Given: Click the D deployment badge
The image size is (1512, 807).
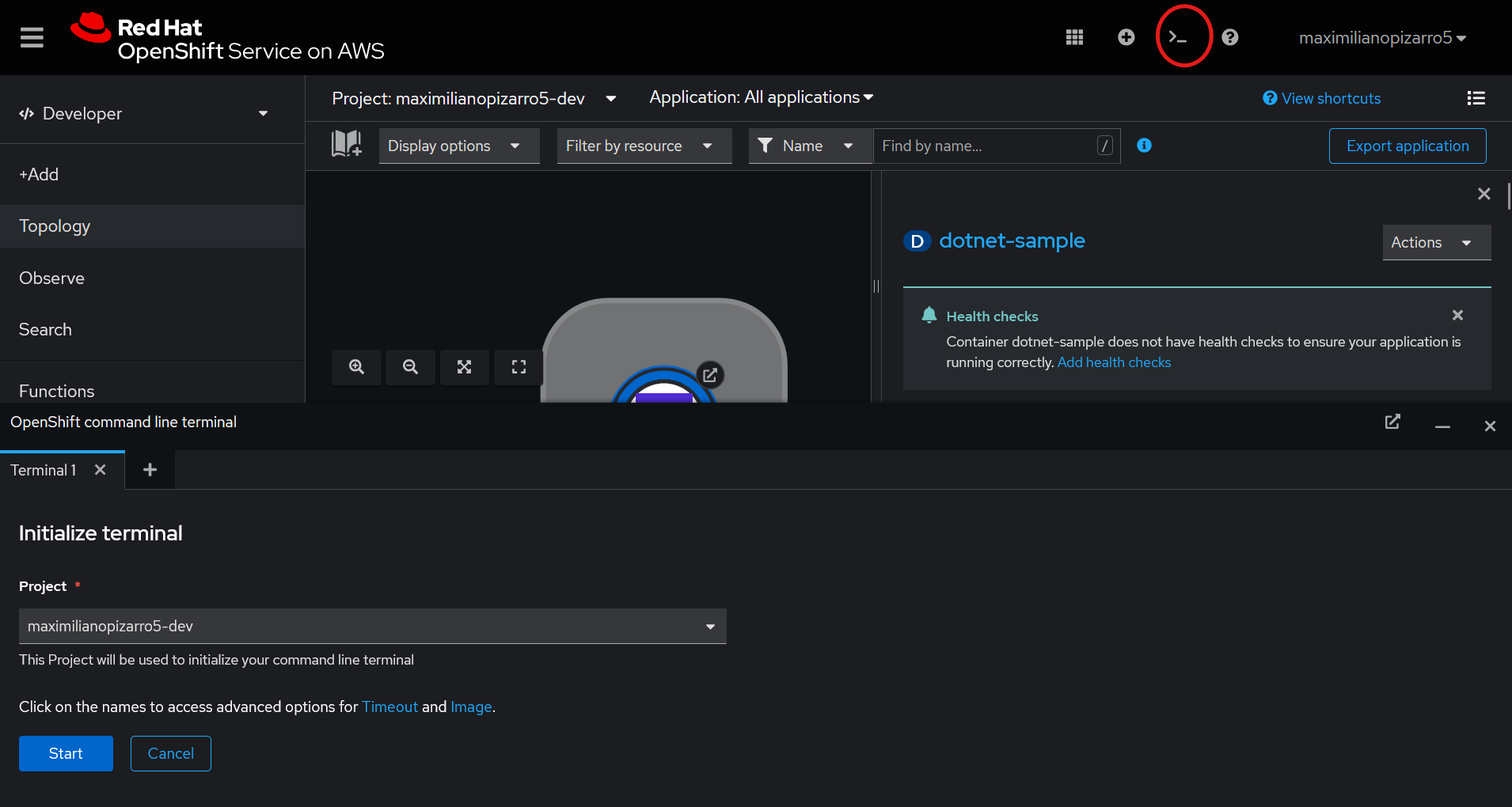Looking at the screenshot, I should [x=917, y=241].
